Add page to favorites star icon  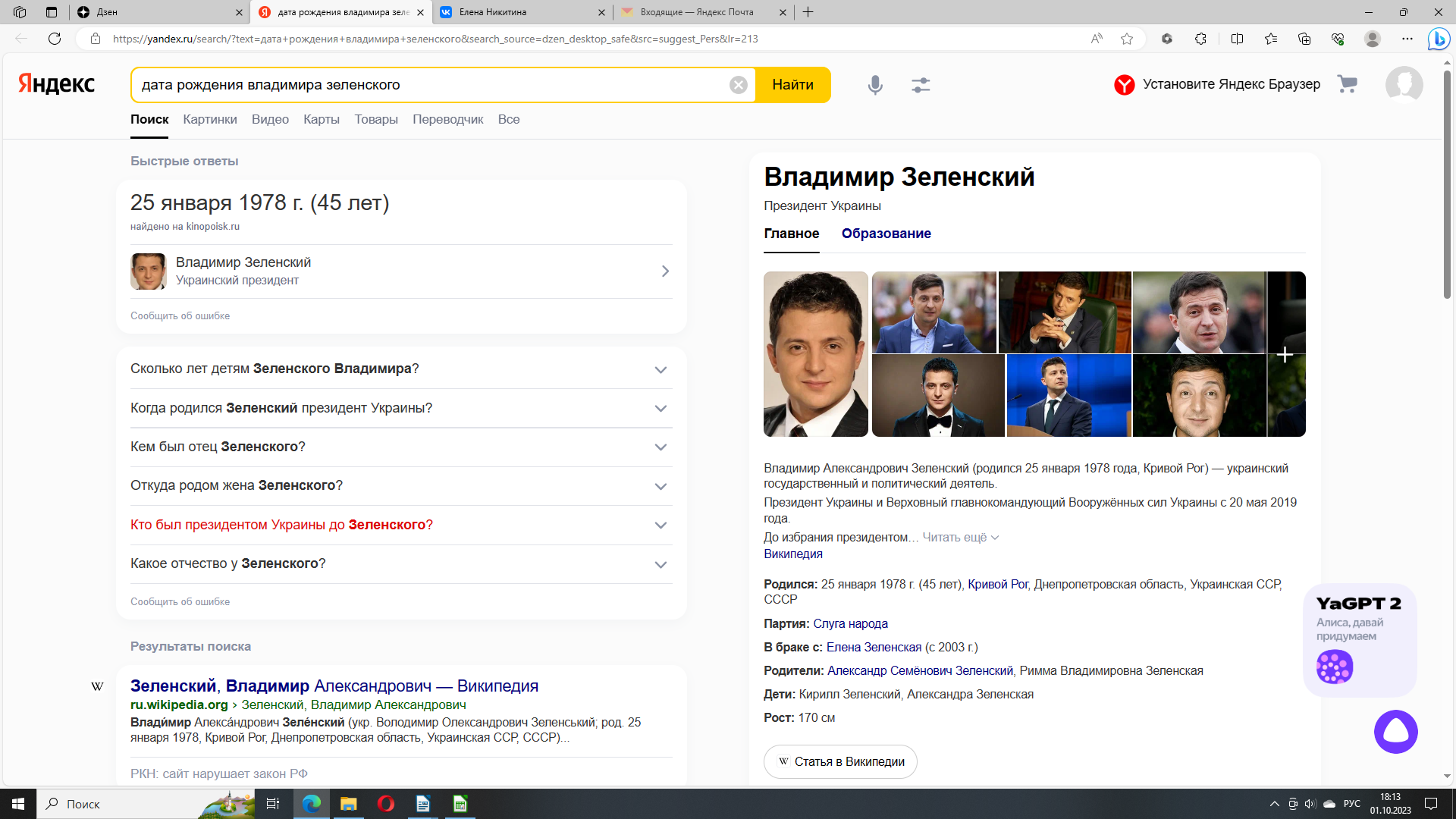coord(1127,39)
